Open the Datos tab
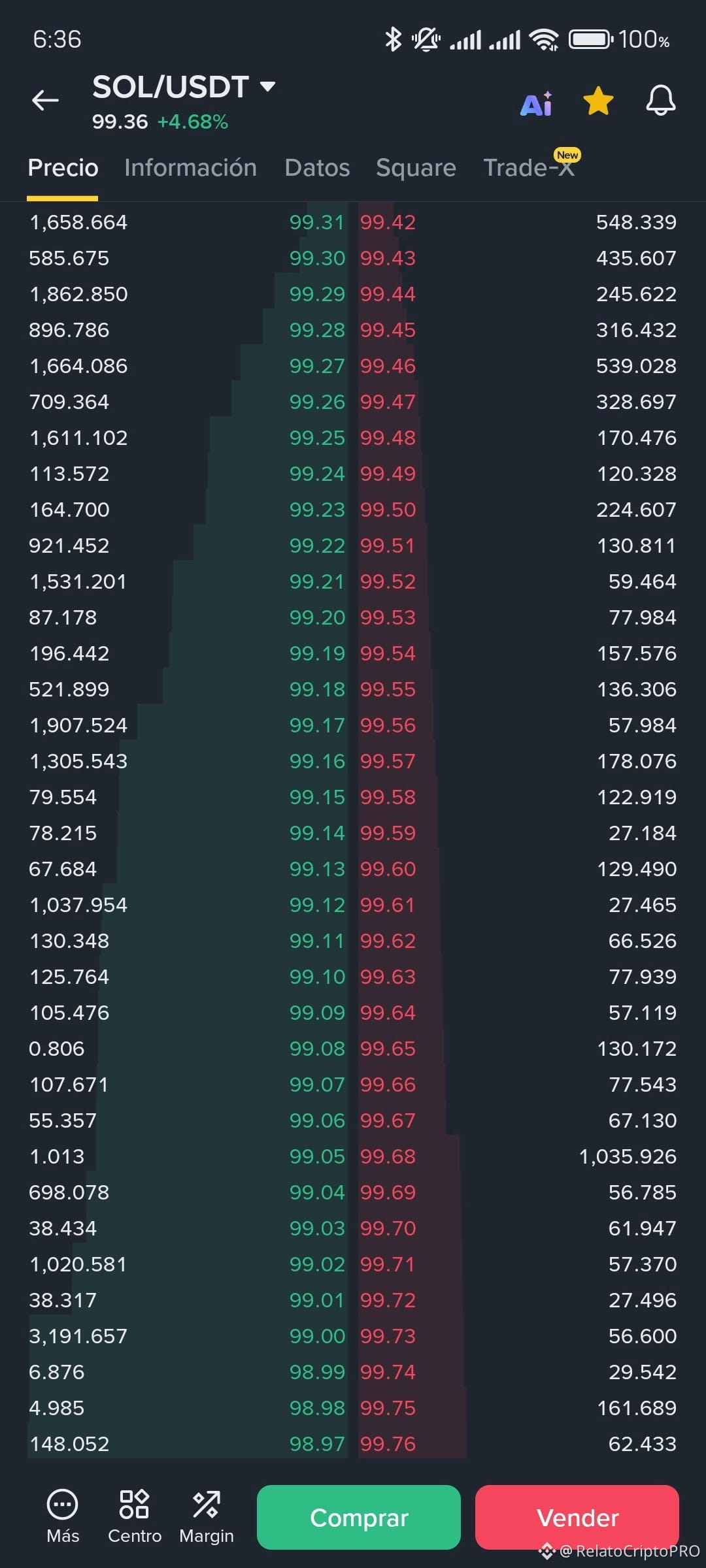 click(317, 168)
